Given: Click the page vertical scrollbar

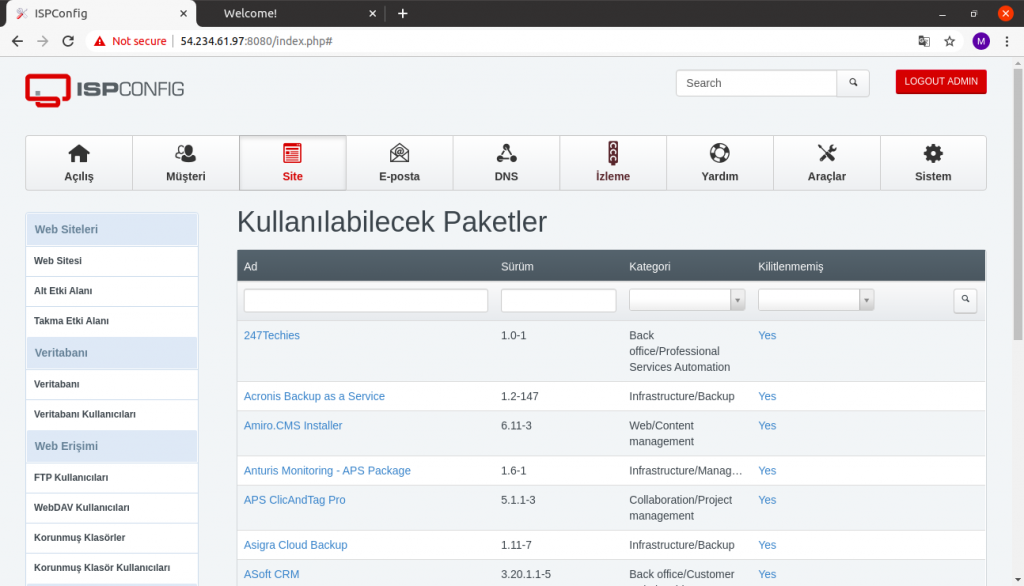Looking at the screenshot, I should click(x=1018, y=204).
